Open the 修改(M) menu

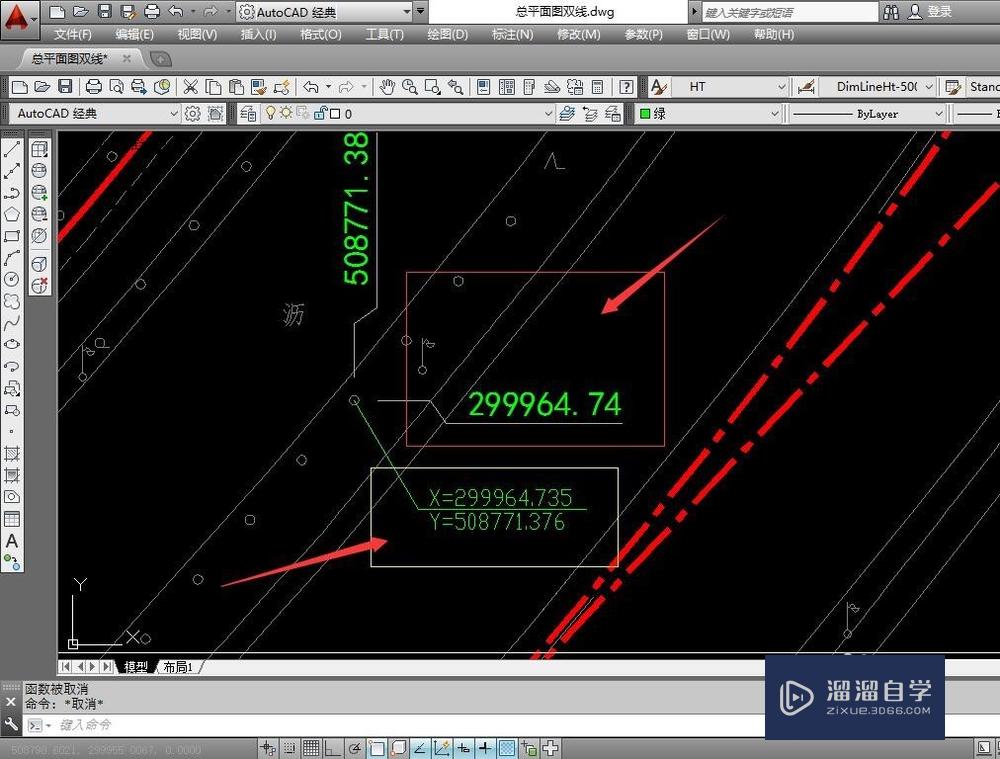pos(578,34)
